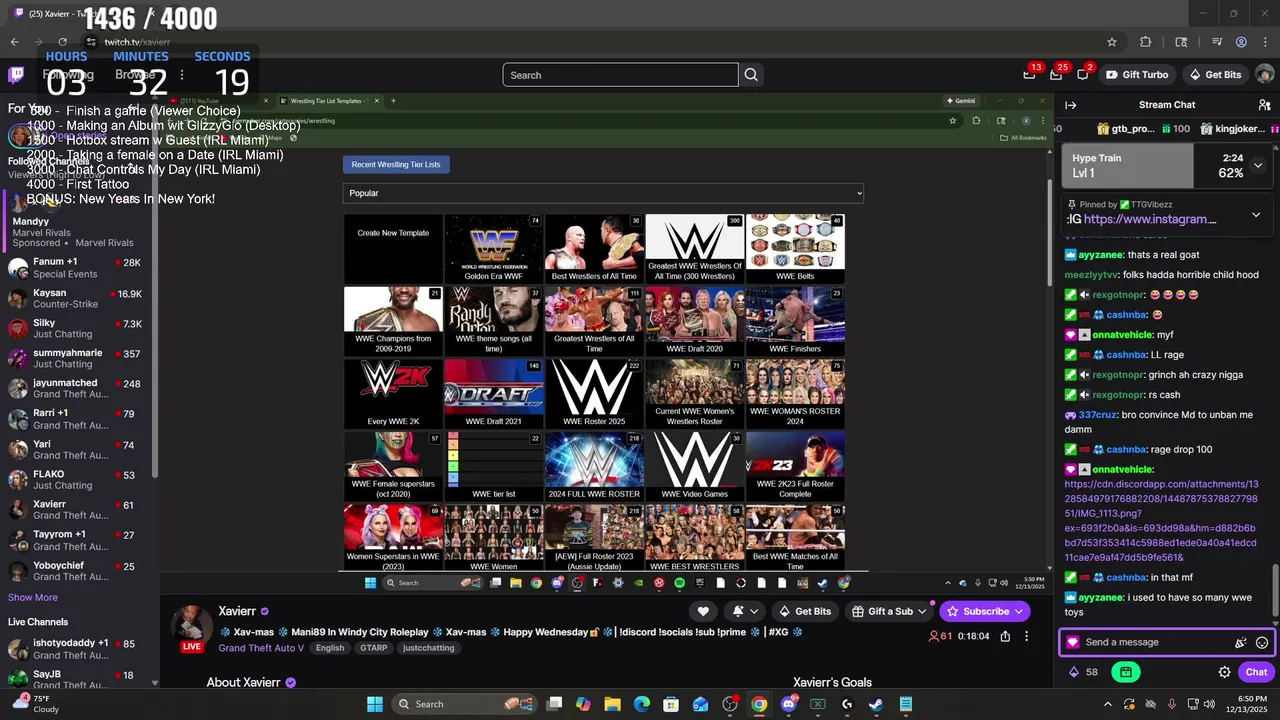Open the pinned Instagram link
Image resolution: width=1280 pixels, height=720 pixels.
tap(1150, 219)
